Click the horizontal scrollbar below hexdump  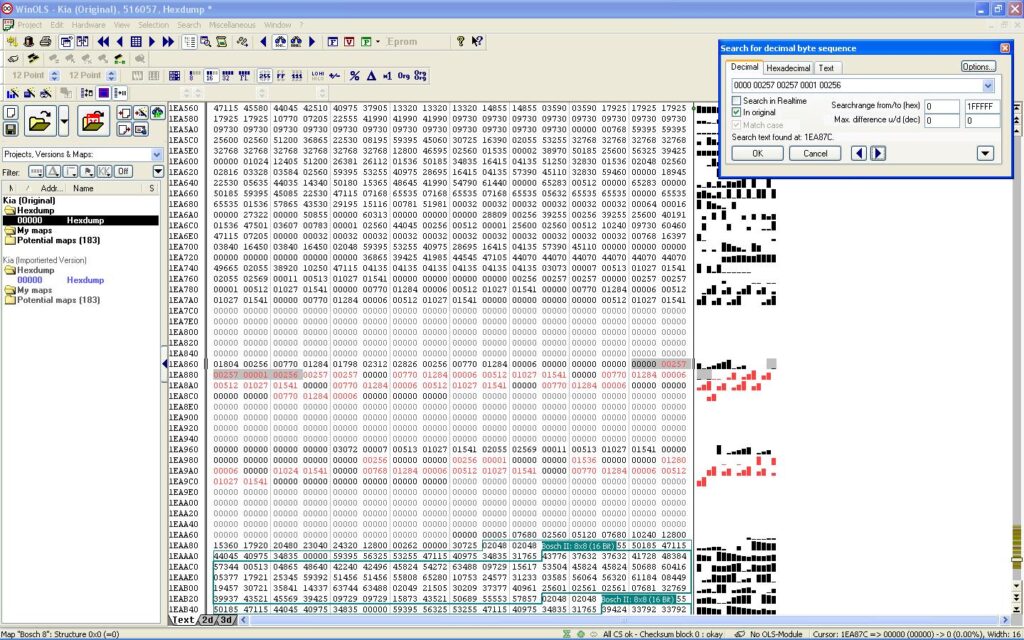[x=624, y=620]
